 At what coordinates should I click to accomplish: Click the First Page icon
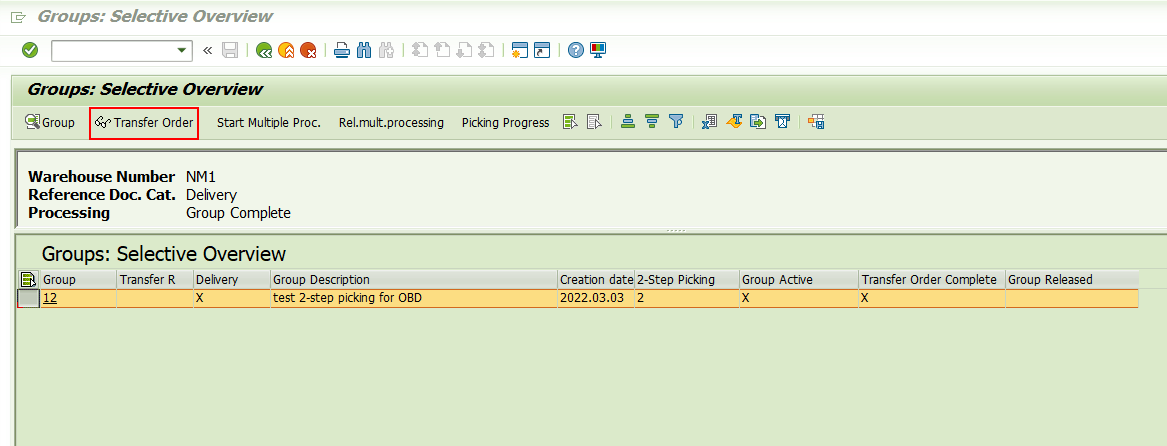click(x=420, y=51)
